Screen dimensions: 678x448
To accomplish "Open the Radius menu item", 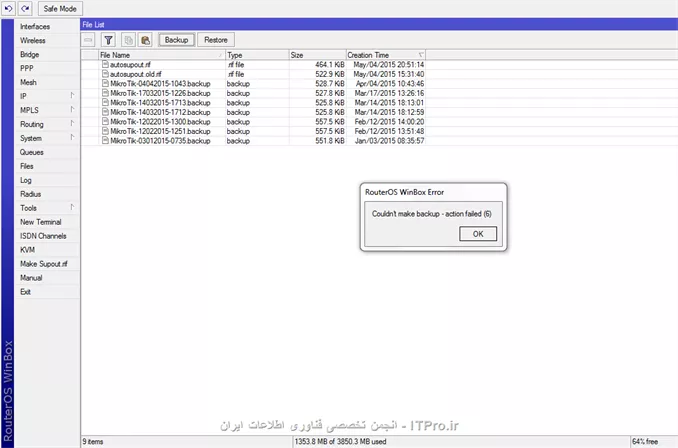I will (30, 194).
